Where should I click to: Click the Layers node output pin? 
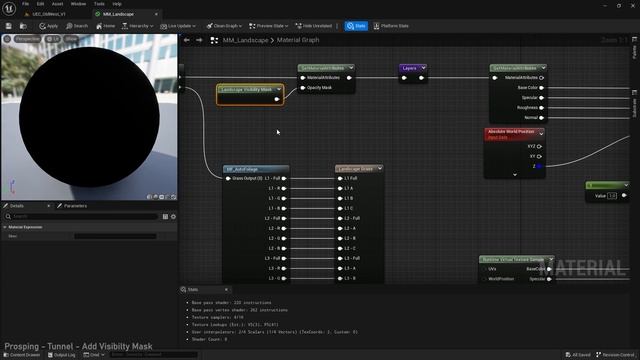point(421,78)
